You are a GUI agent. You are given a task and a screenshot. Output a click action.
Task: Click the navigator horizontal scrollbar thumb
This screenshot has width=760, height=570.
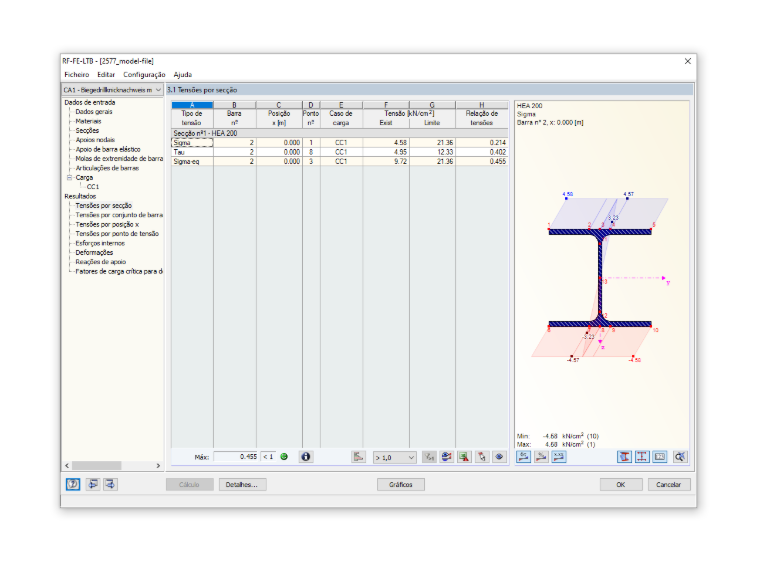(x=97, y=465)
